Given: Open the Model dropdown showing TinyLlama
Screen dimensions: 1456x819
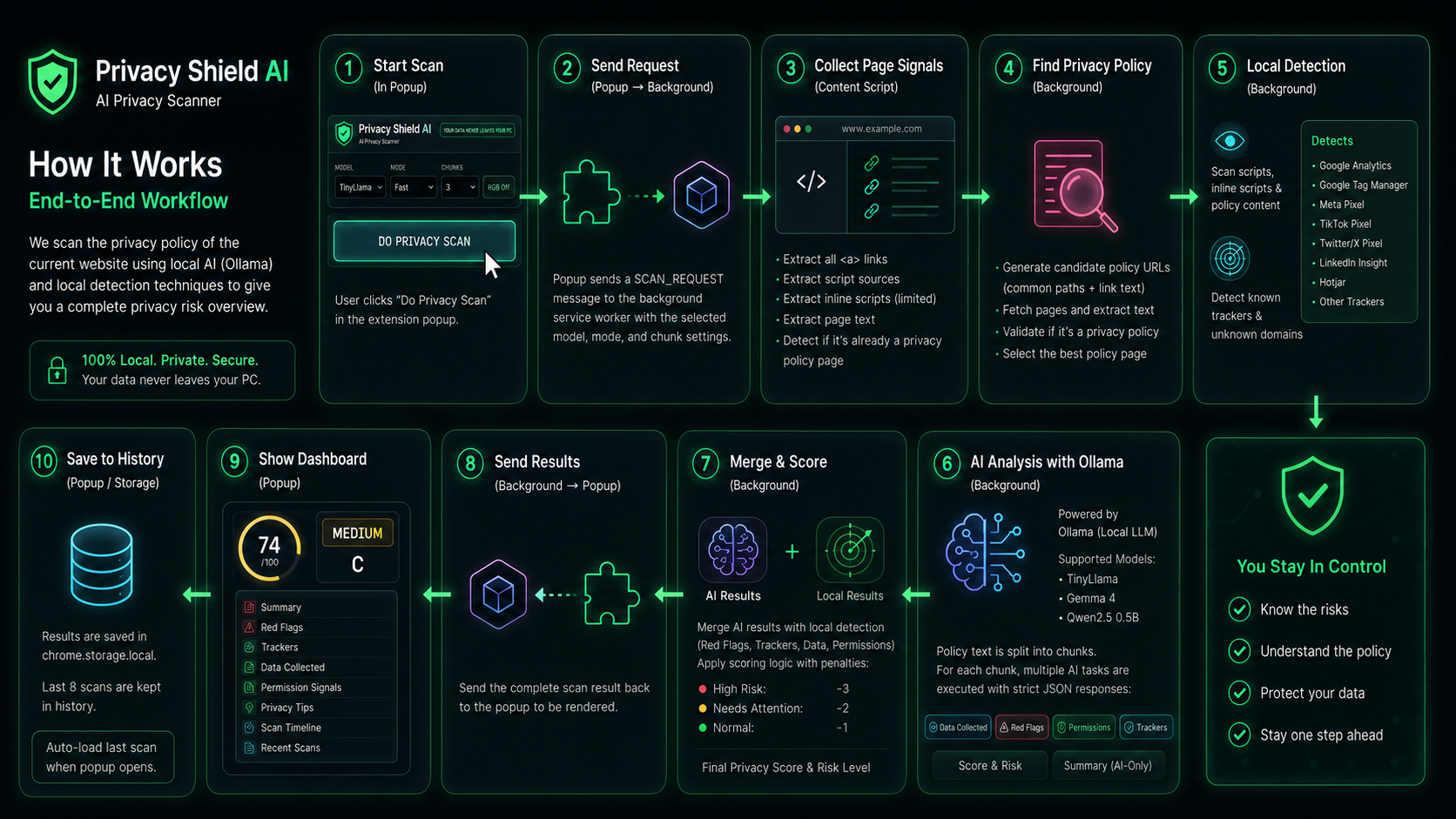Looking at the screenshot, I should tap(360, 187).
